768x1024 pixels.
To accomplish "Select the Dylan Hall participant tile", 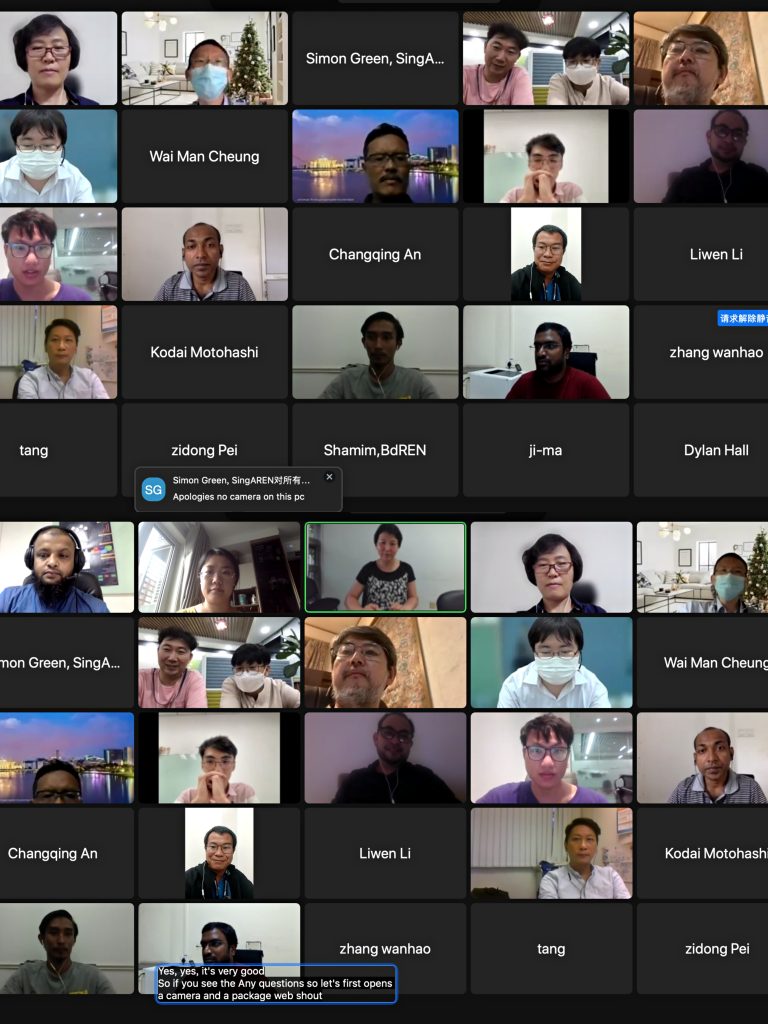I will coord(701,450).
